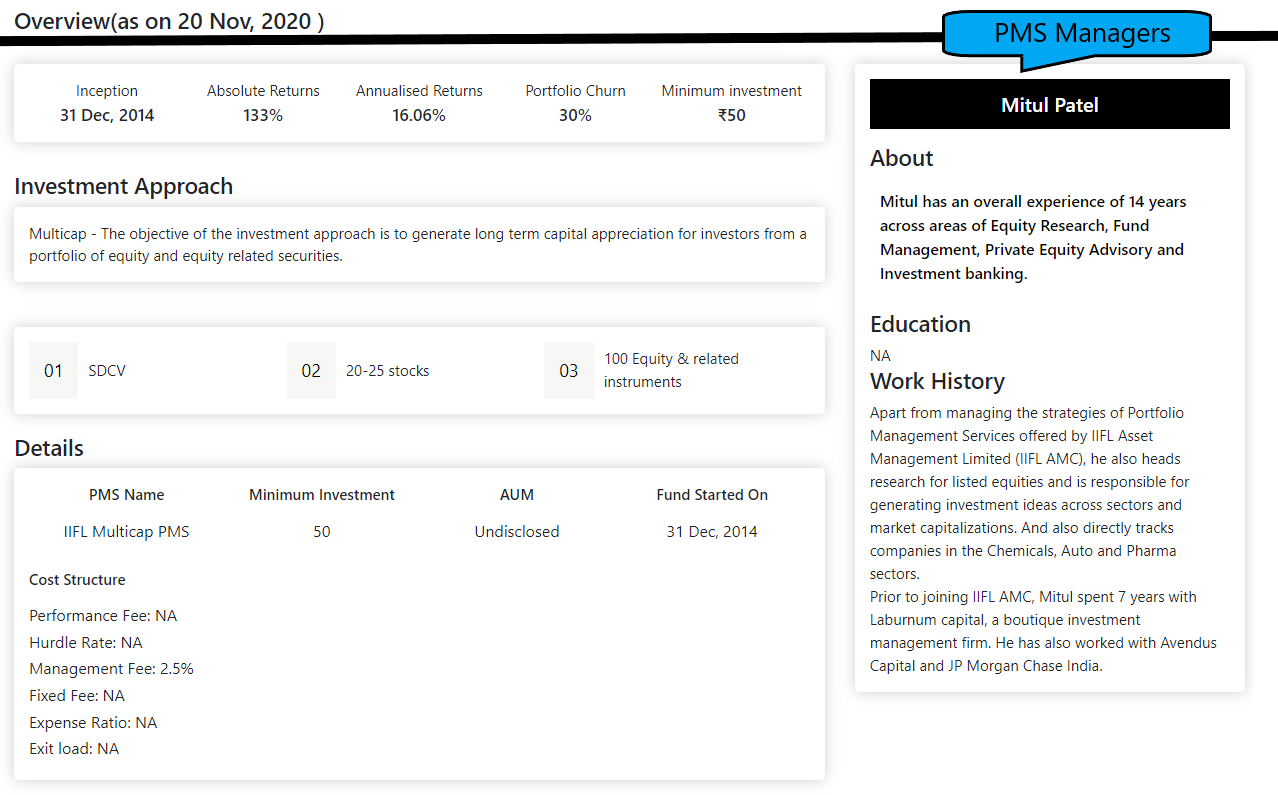Viewport: 1278px width, 795px height.
Task: Click the PMS Name column header
Action: (126, 495)
